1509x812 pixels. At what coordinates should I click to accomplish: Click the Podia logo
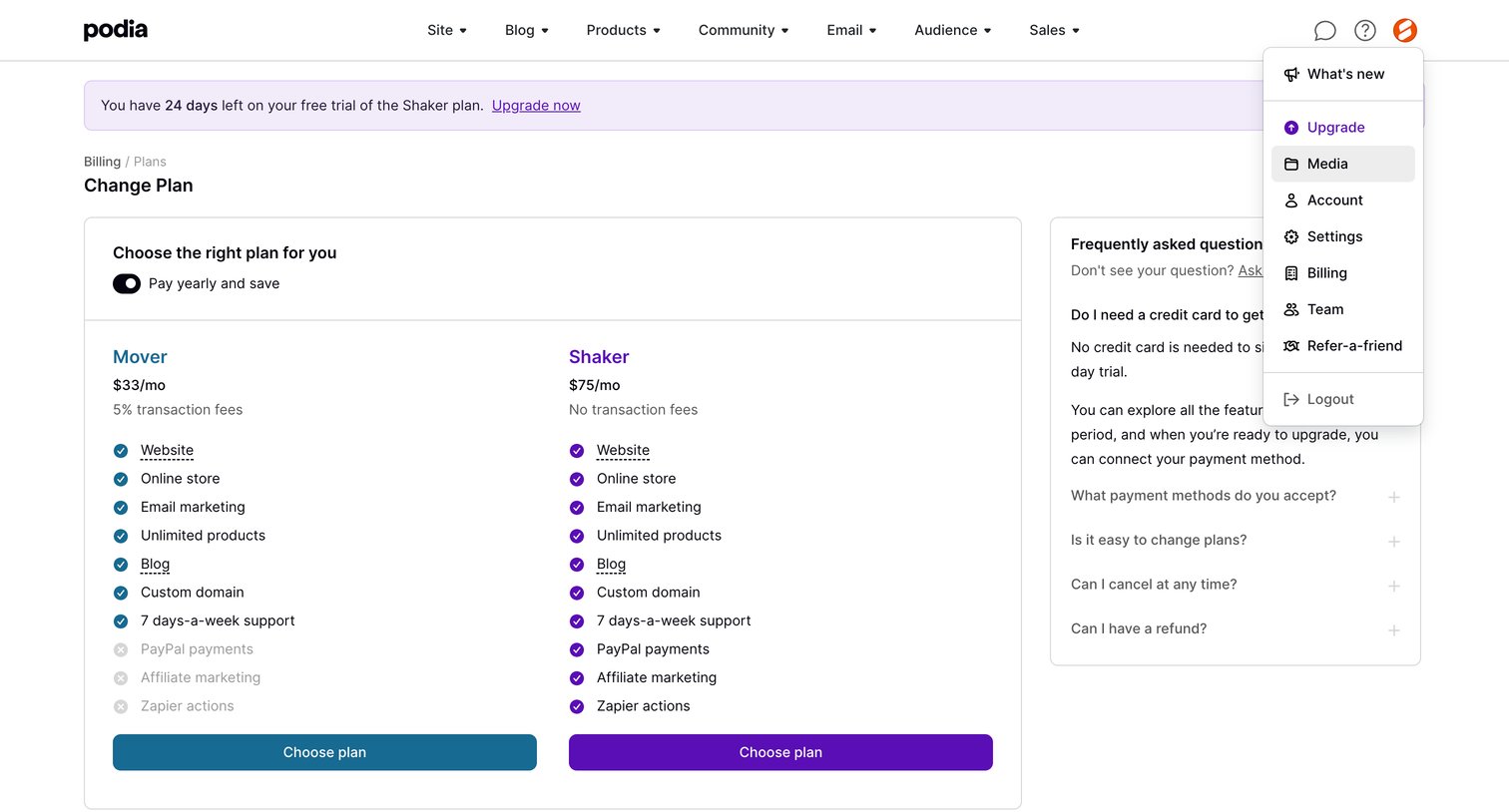click(x=116, y=30)
